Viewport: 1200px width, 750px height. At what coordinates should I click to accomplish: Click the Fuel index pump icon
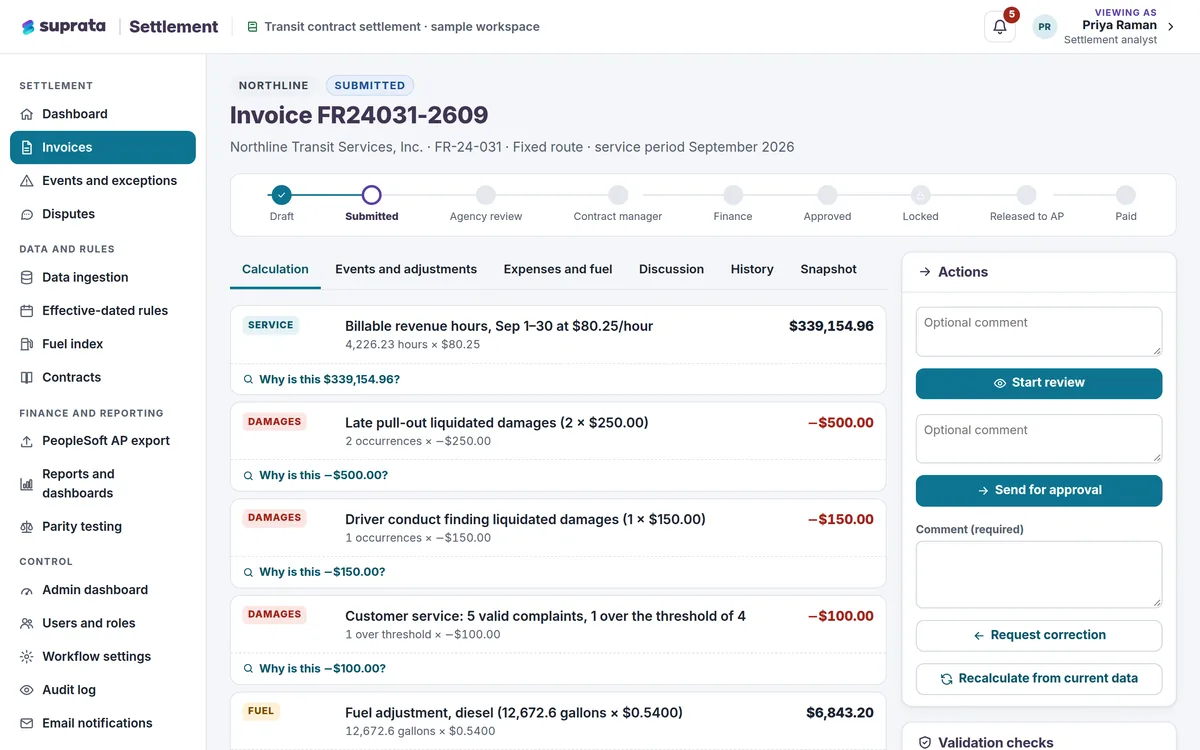pyautogui.click(x=27, y=344)
